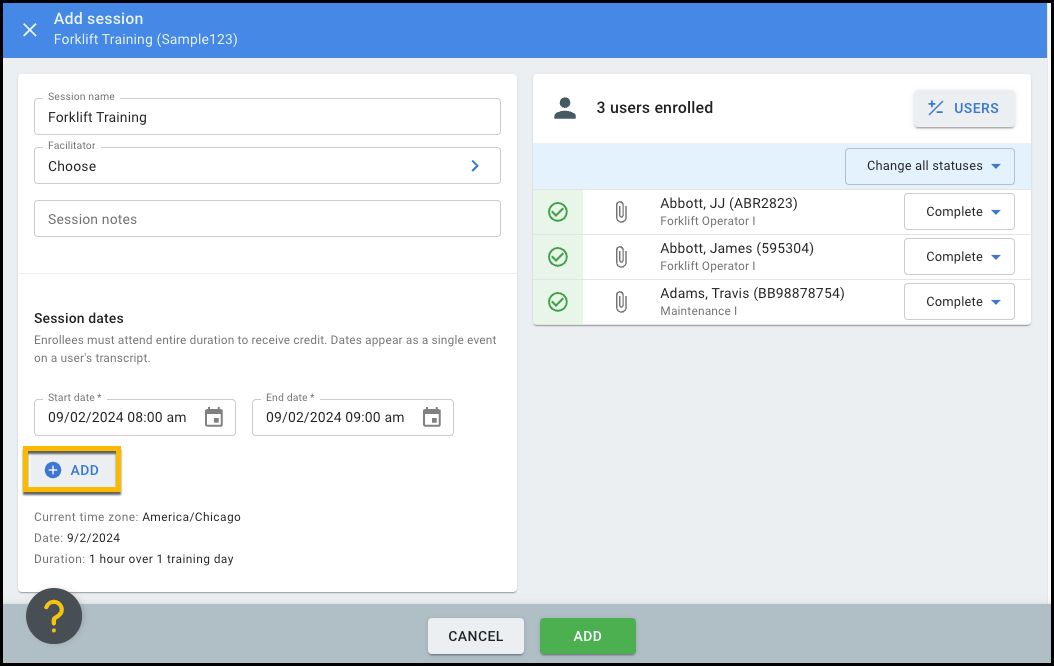Click the enrolled users person icon

[x=565, y=108]
